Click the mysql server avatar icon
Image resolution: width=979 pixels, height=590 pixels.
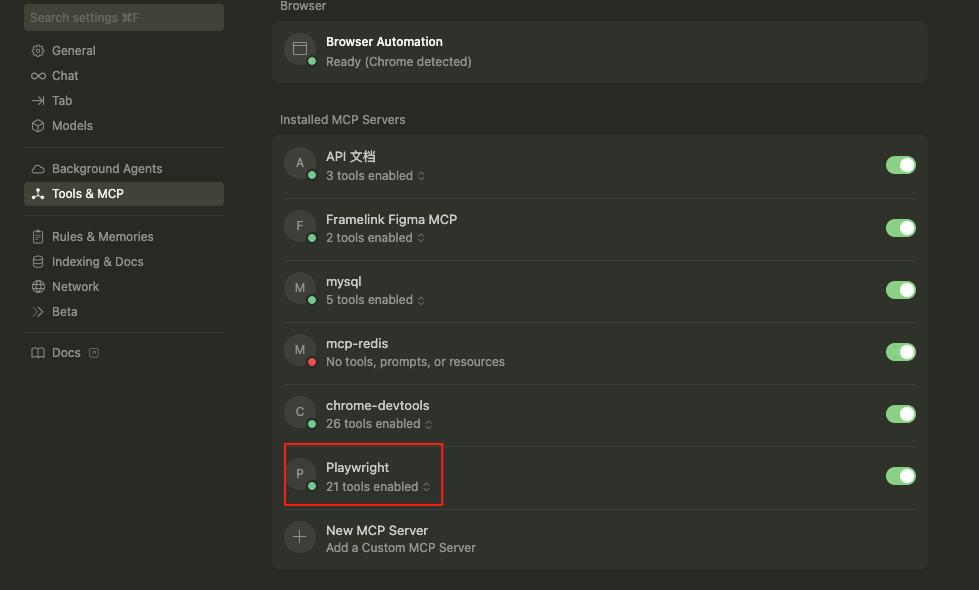[300, 288]
